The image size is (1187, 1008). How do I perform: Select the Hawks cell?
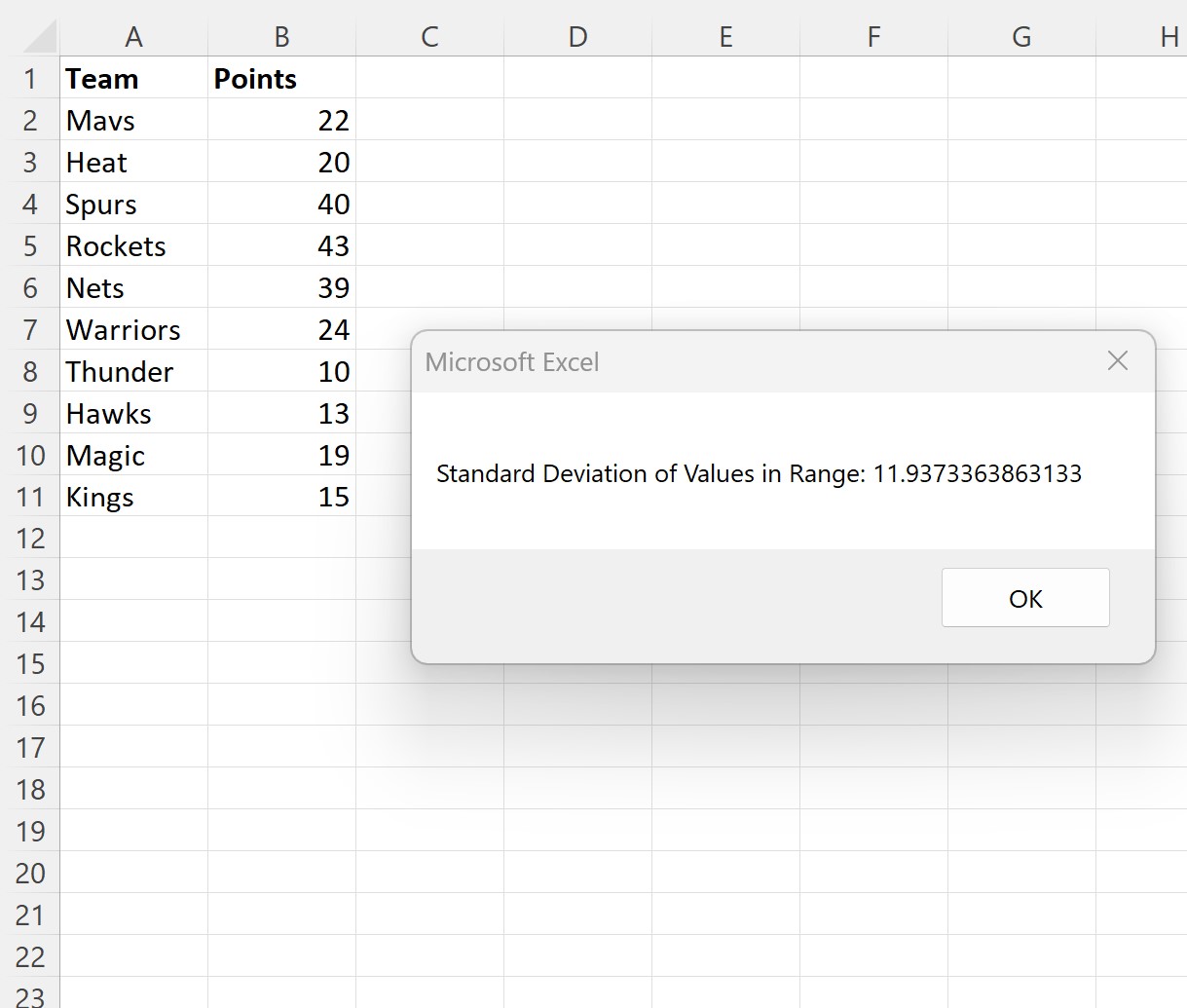(x=134, y=413)
